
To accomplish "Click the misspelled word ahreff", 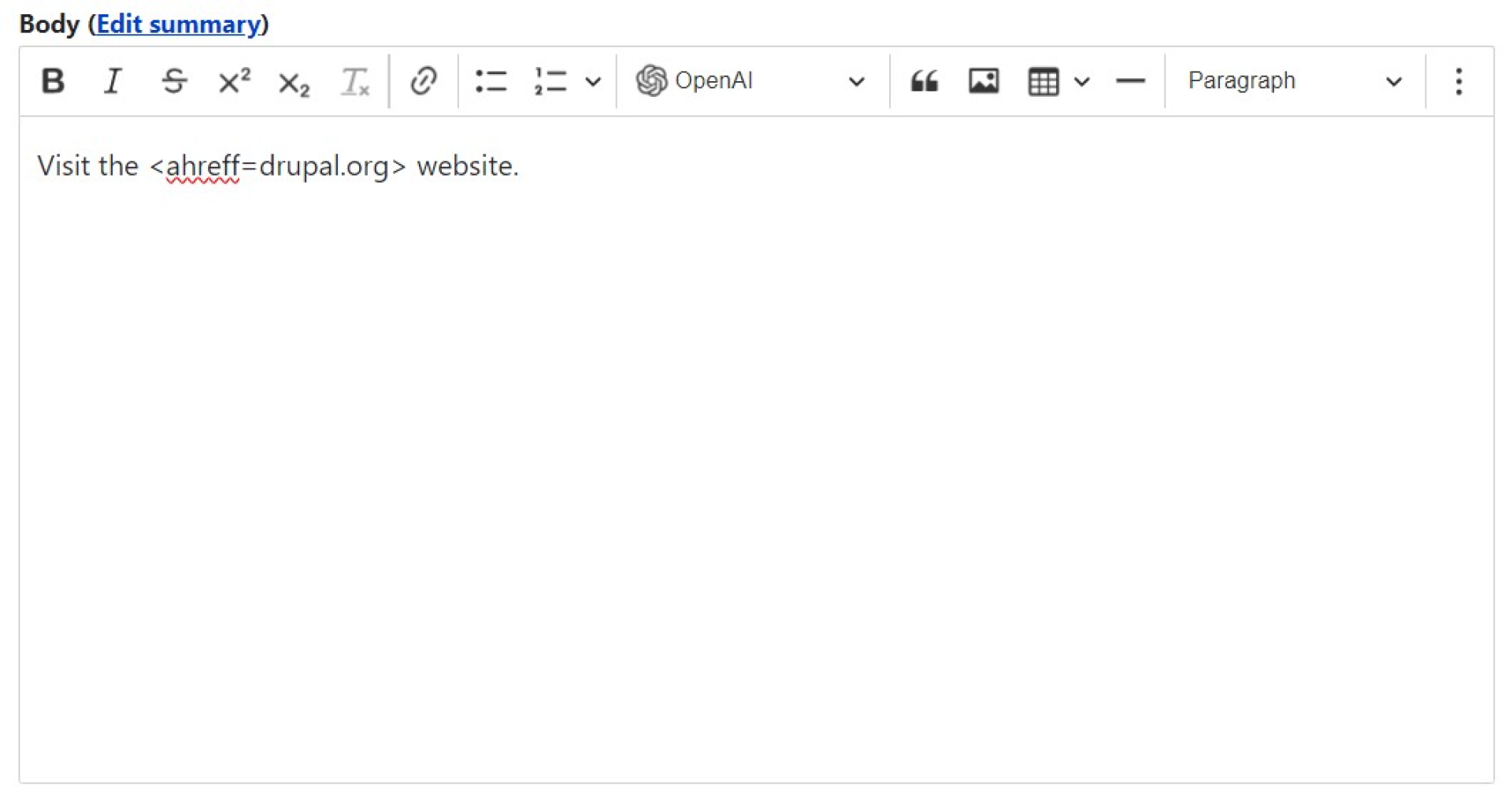I will pos(202,166).
